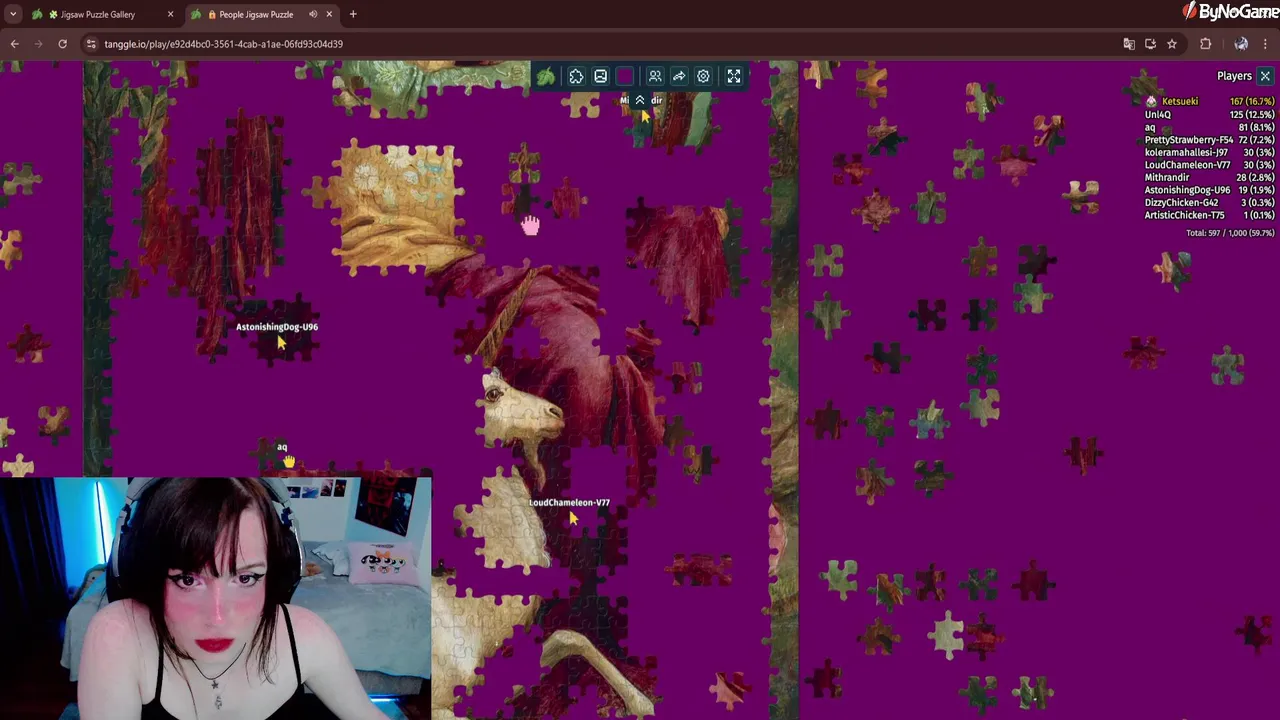Click the Tanggle leaf logo in toolbar
Screen dimensions: 1280x720
click(546, 76)
